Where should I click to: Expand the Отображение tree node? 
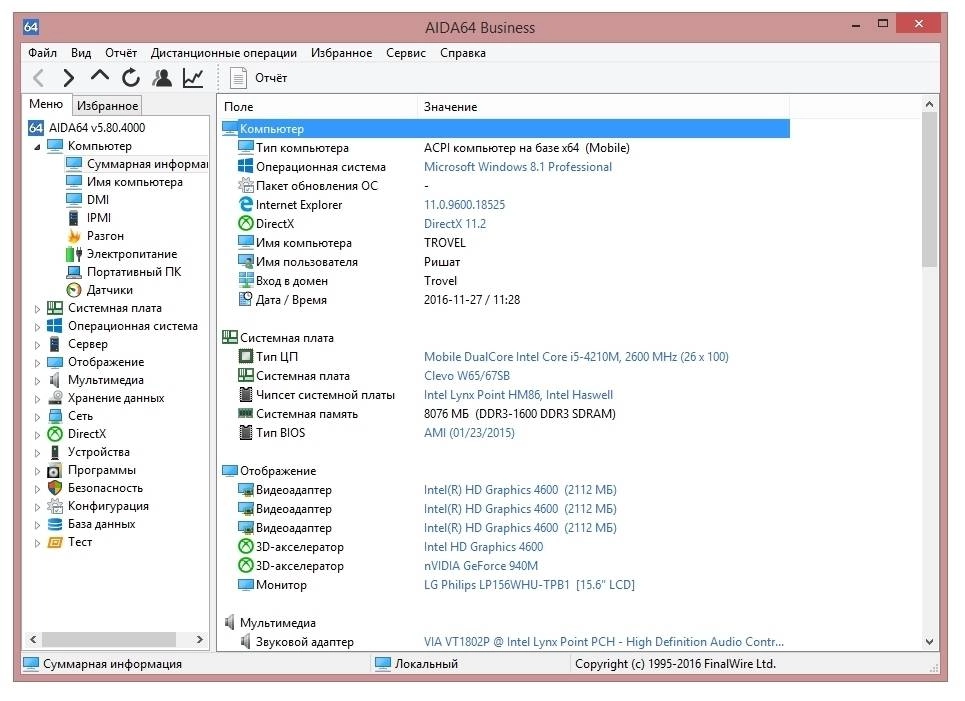tap(37, 363)
